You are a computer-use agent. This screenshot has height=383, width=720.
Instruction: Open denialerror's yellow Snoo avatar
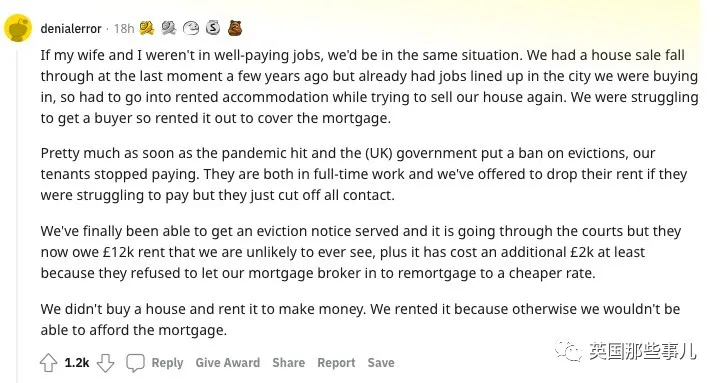pos(18,28)
